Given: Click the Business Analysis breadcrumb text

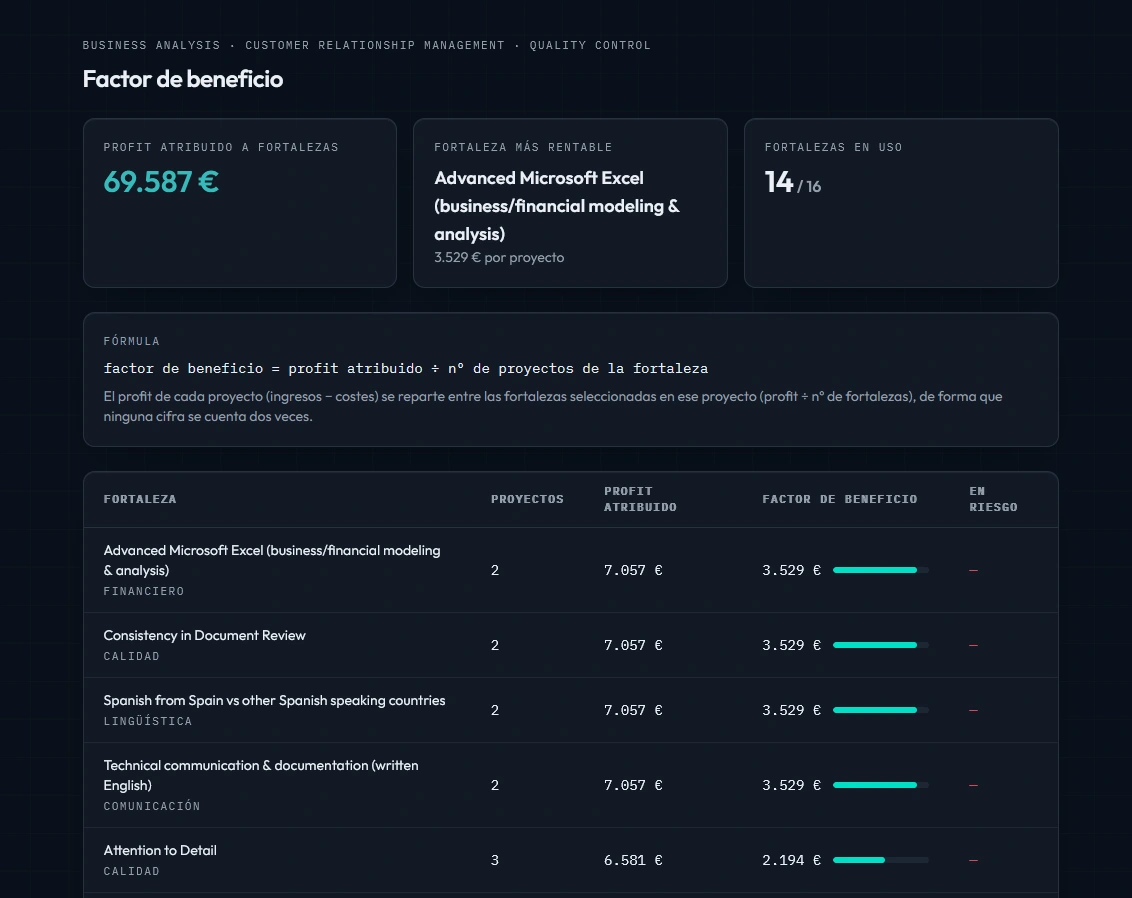Looking at the screenshot, I should point(152,45).
